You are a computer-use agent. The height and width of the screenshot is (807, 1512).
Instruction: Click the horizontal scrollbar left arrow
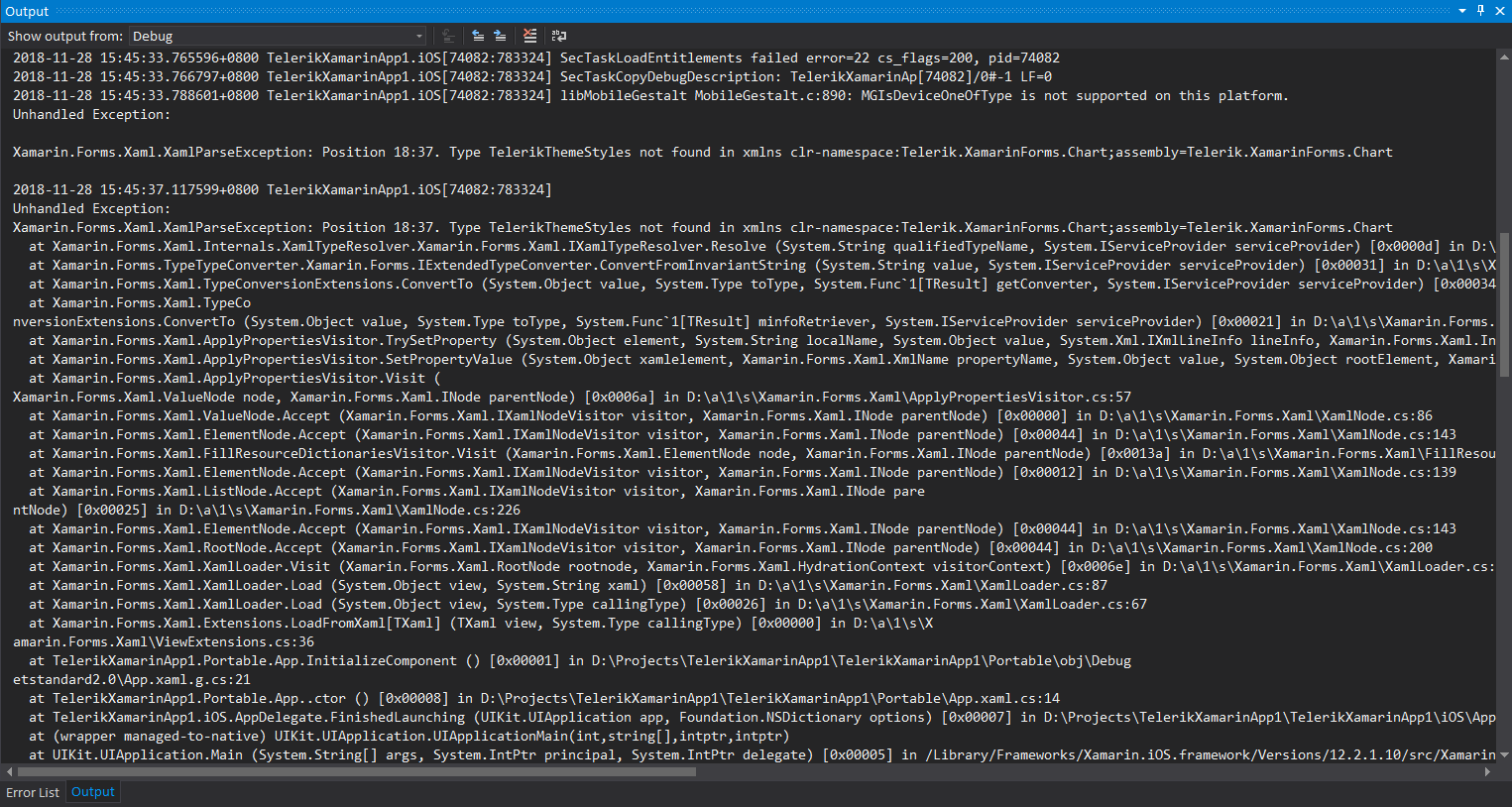pos(8,771)
